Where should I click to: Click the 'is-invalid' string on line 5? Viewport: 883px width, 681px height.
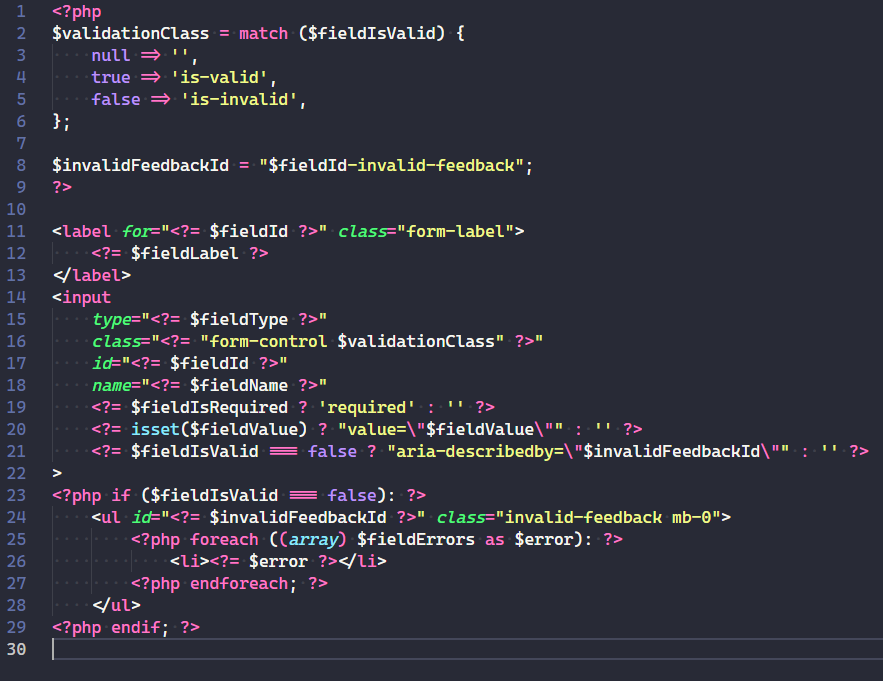click(239, 99)
